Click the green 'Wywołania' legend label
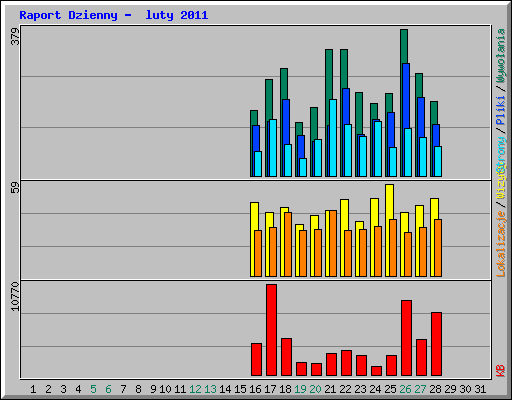512x400 pixels. click(501, 56)
